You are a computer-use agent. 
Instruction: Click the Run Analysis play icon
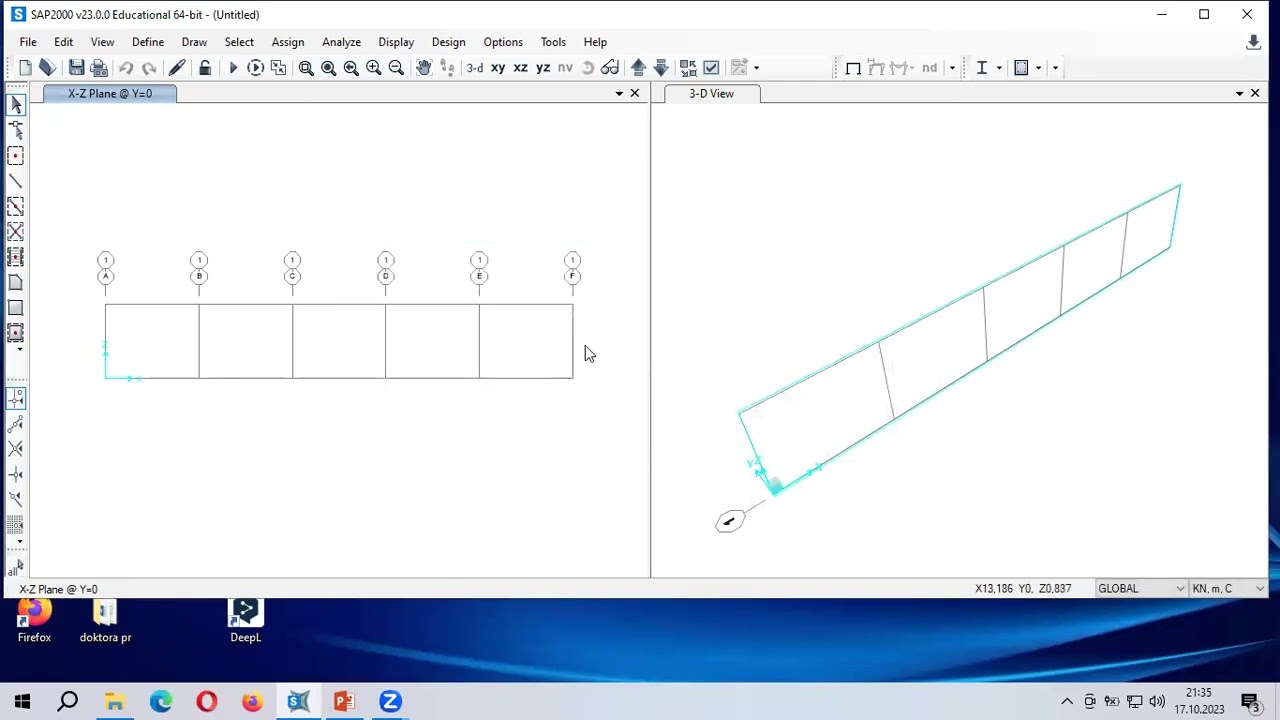(233, 68)
